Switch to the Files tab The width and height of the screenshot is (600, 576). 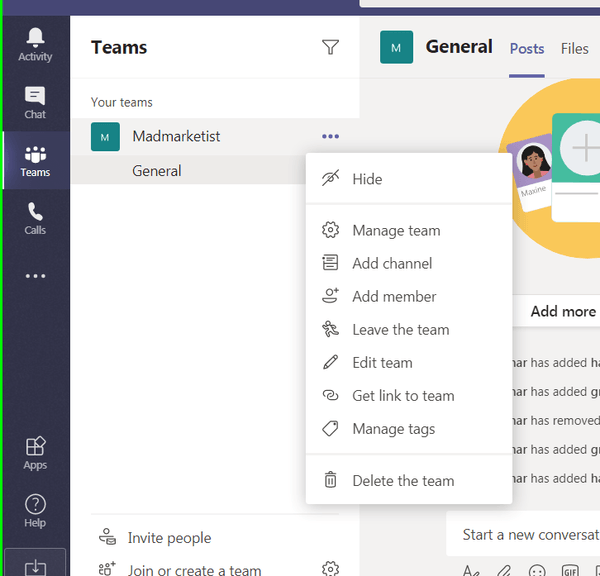[574, 49]
